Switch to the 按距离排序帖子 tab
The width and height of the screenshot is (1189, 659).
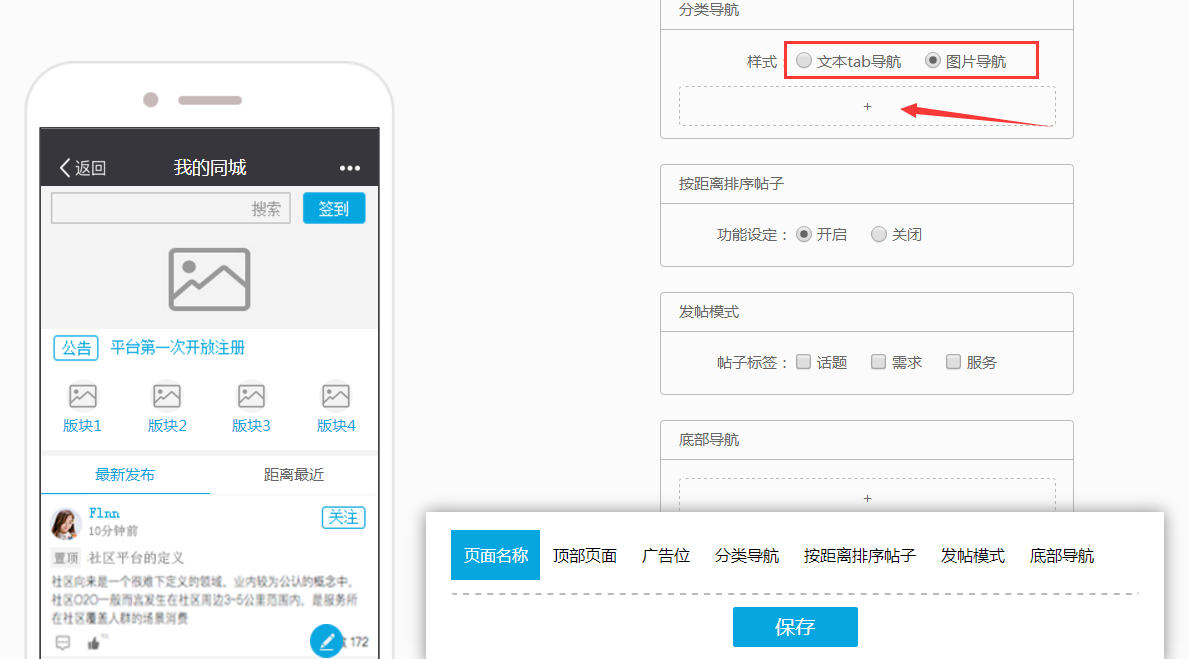[860, 556]
